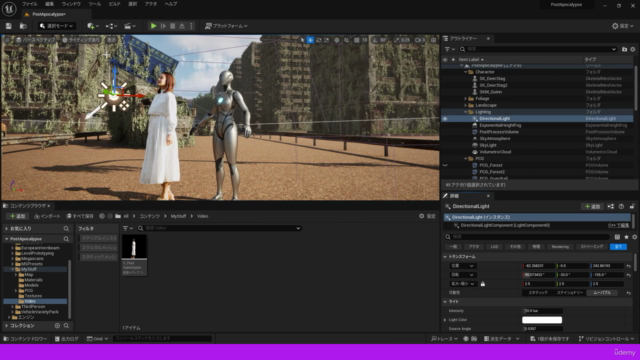The image size is (640, 360).
Task: Select the scale gizmo tool in viewport
Action: (x=326, y=40)
